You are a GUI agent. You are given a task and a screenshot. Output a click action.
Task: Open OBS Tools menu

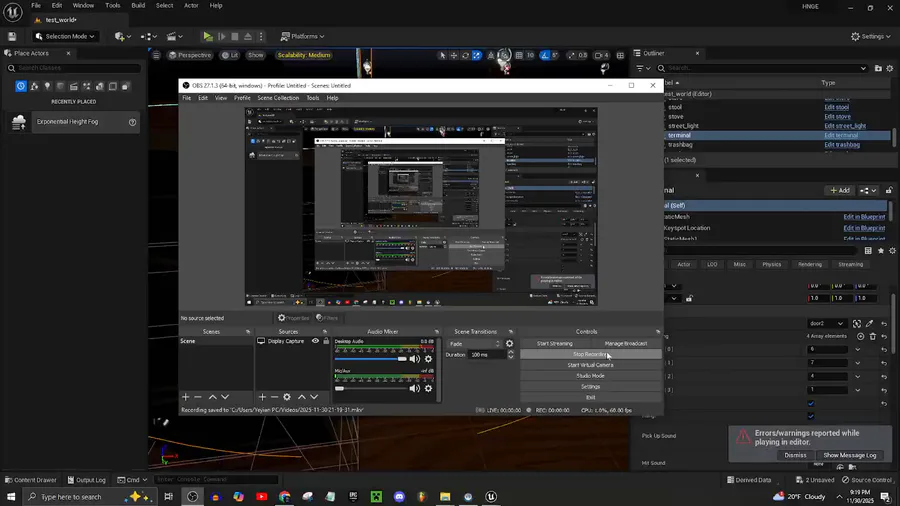coord(312,98)
